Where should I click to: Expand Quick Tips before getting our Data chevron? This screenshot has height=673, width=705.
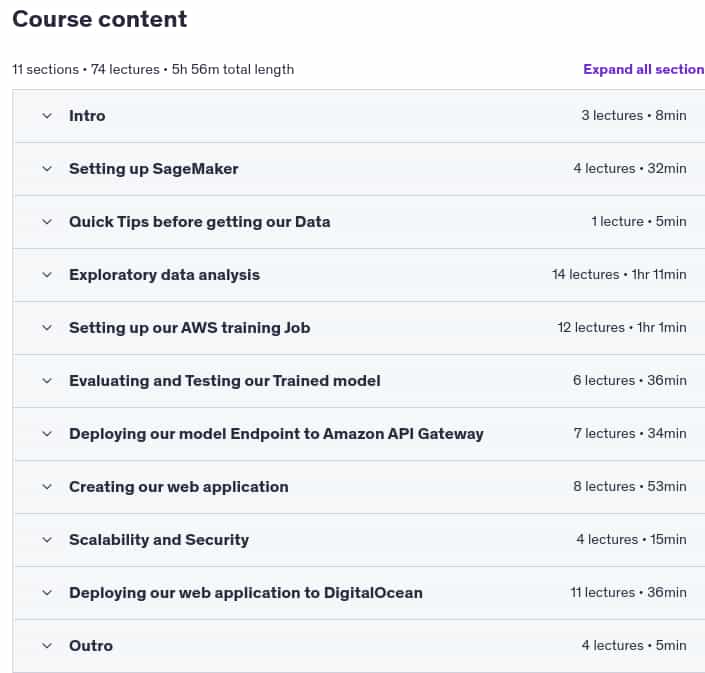tap(47, 222)
